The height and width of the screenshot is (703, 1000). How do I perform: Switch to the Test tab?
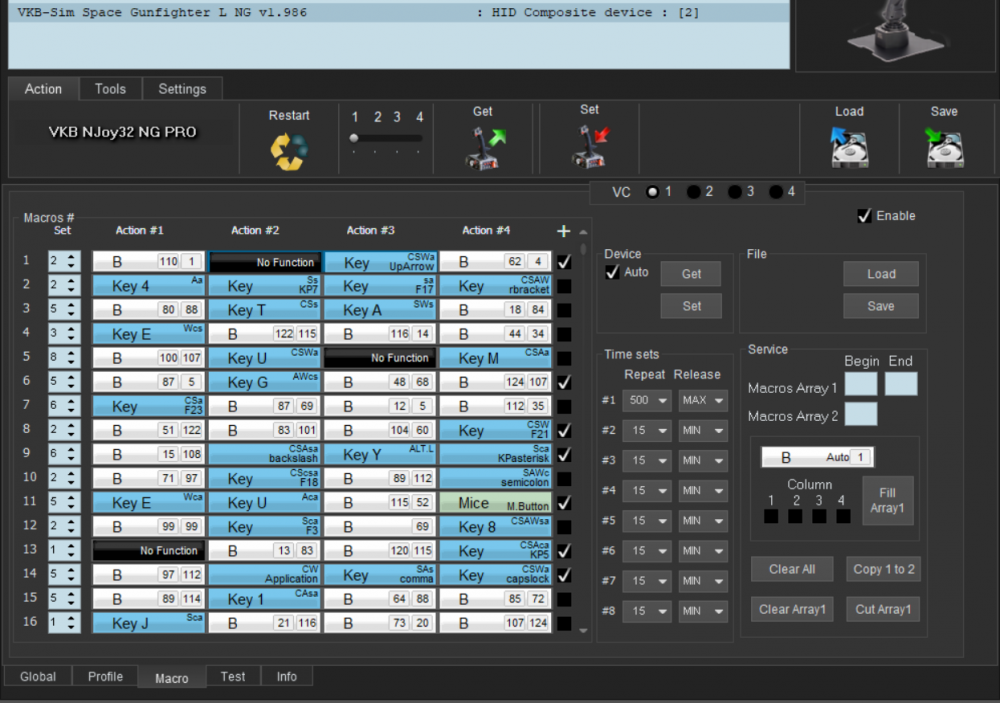pos(233,676)
